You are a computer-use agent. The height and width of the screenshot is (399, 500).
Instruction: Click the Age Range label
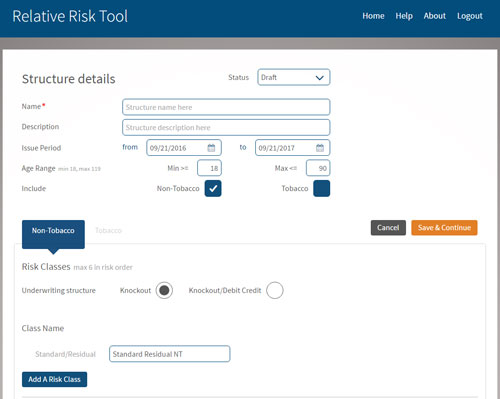pyautogui.click(x=38, y=168)
